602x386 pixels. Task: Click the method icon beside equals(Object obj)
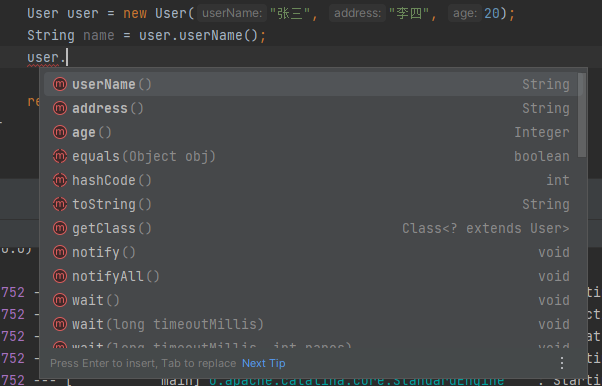click(x=60, y=156)
